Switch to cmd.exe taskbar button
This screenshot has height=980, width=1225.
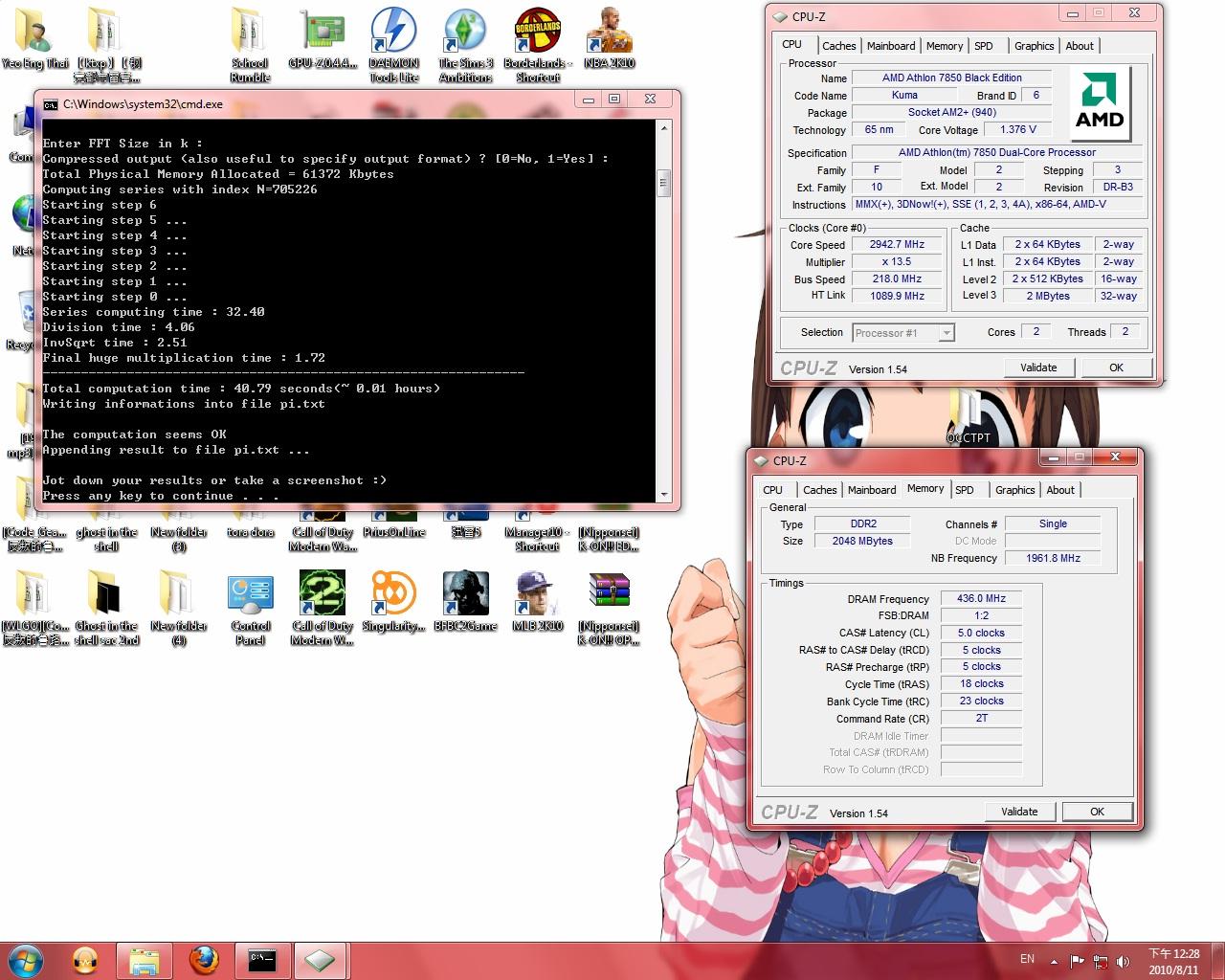[x=262, y=960]
